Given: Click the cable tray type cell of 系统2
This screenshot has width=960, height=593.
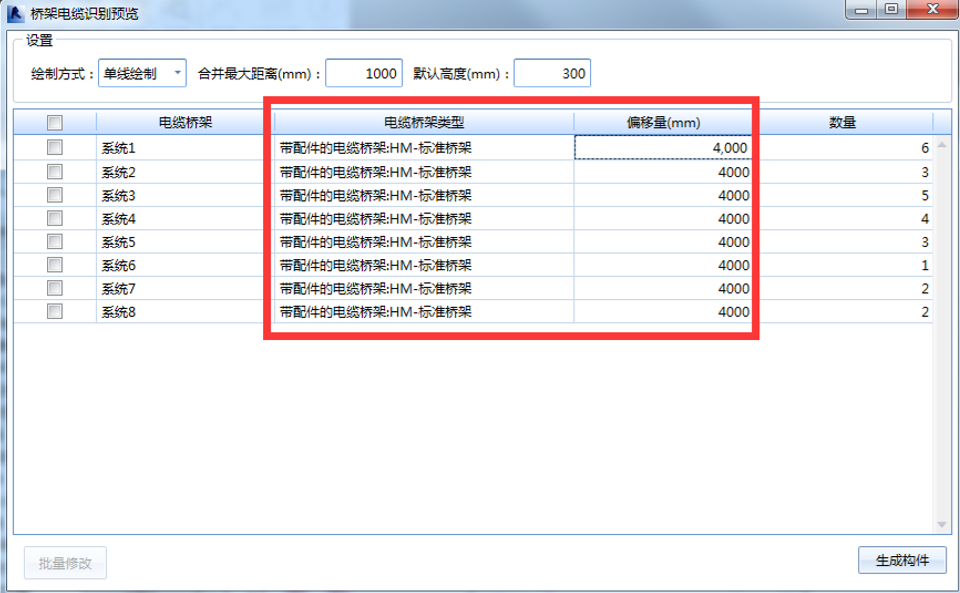Looking at the screenshot, I should 424,172.
